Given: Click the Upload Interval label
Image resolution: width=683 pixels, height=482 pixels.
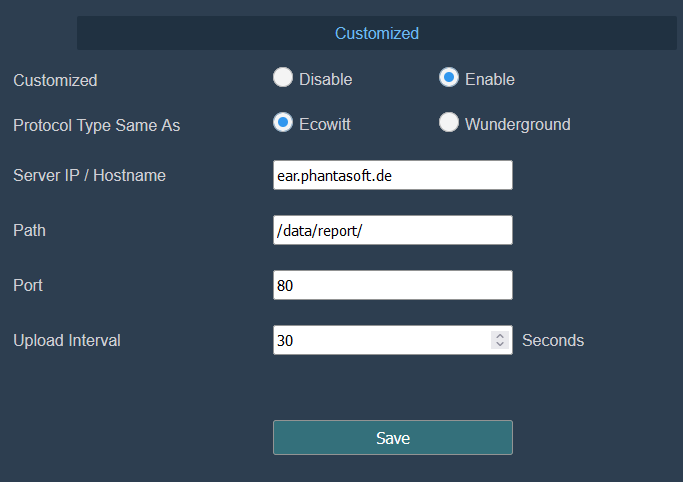Looking at the screenshot, I should point(67,340).
